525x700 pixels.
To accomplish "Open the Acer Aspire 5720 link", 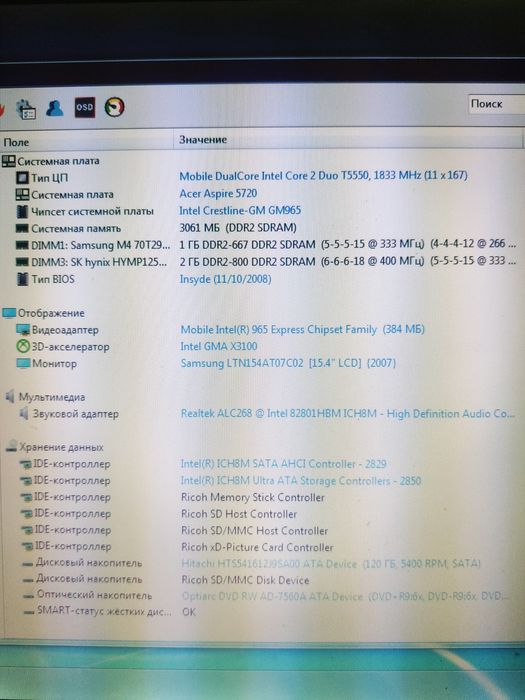I will click(218, 193).
